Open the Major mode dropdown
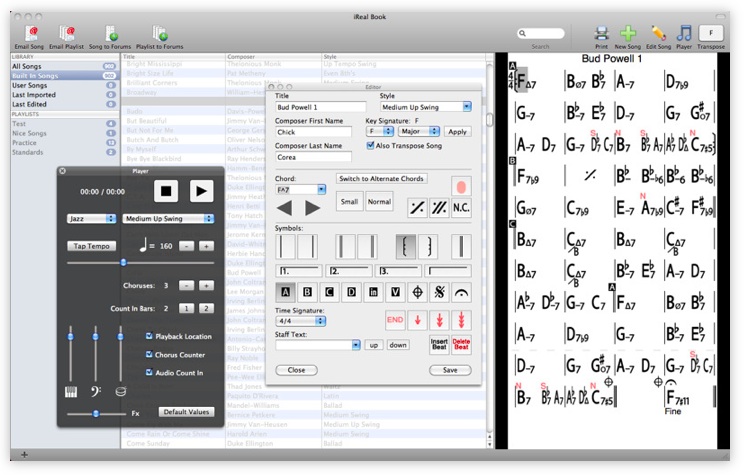Viewport: 744px width, 475px height. point(418,131)
